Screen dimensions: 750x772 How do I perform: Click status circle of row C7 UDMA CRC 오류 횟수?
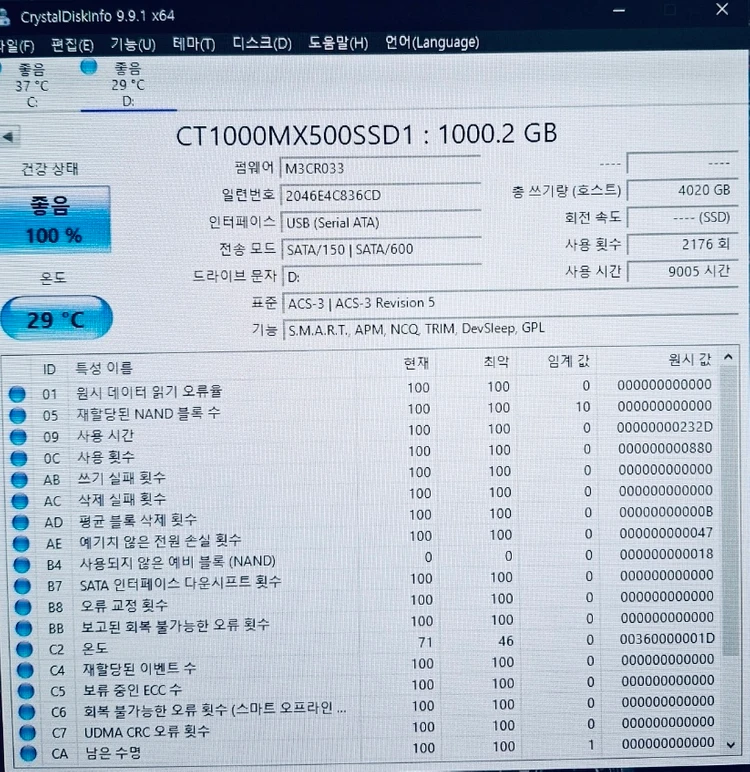coord(27,733)
